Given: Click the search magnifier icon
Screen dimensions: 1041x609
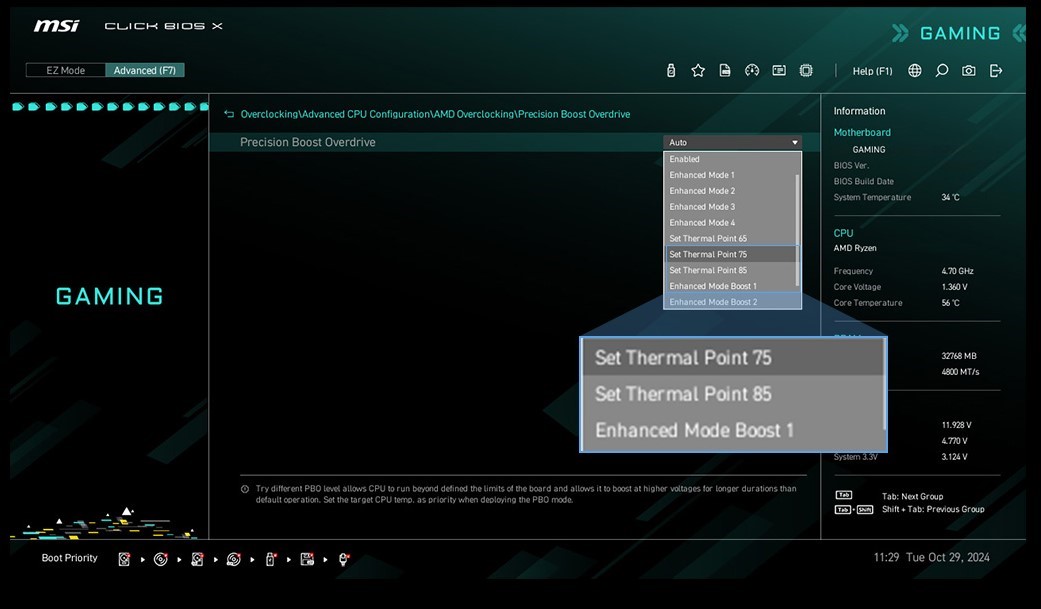Looking at the screenshot, I should [x=941, y=70].
